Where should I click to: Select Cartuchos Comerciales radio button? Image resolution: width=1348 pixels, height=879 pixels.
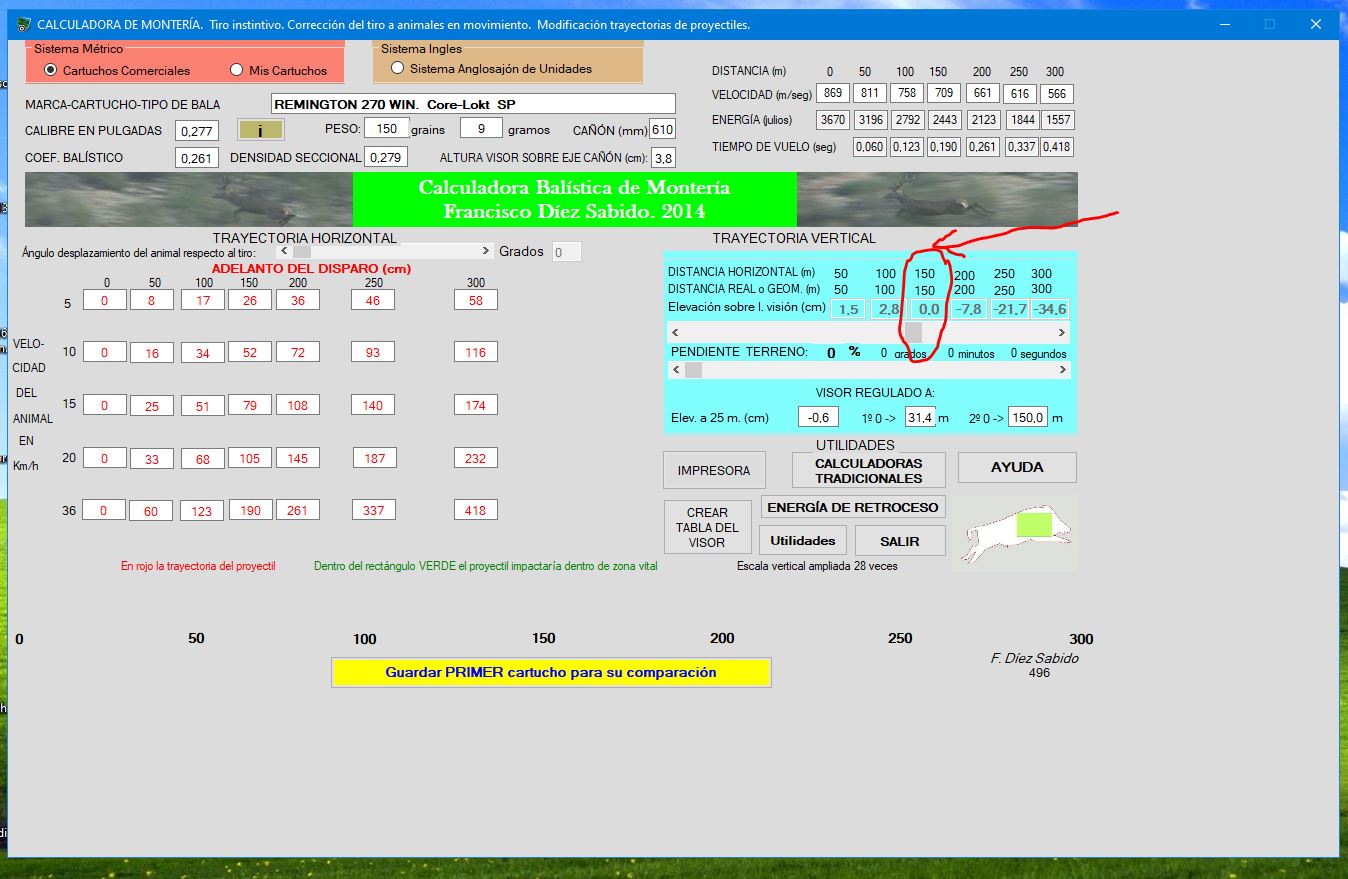pos(51,70)
